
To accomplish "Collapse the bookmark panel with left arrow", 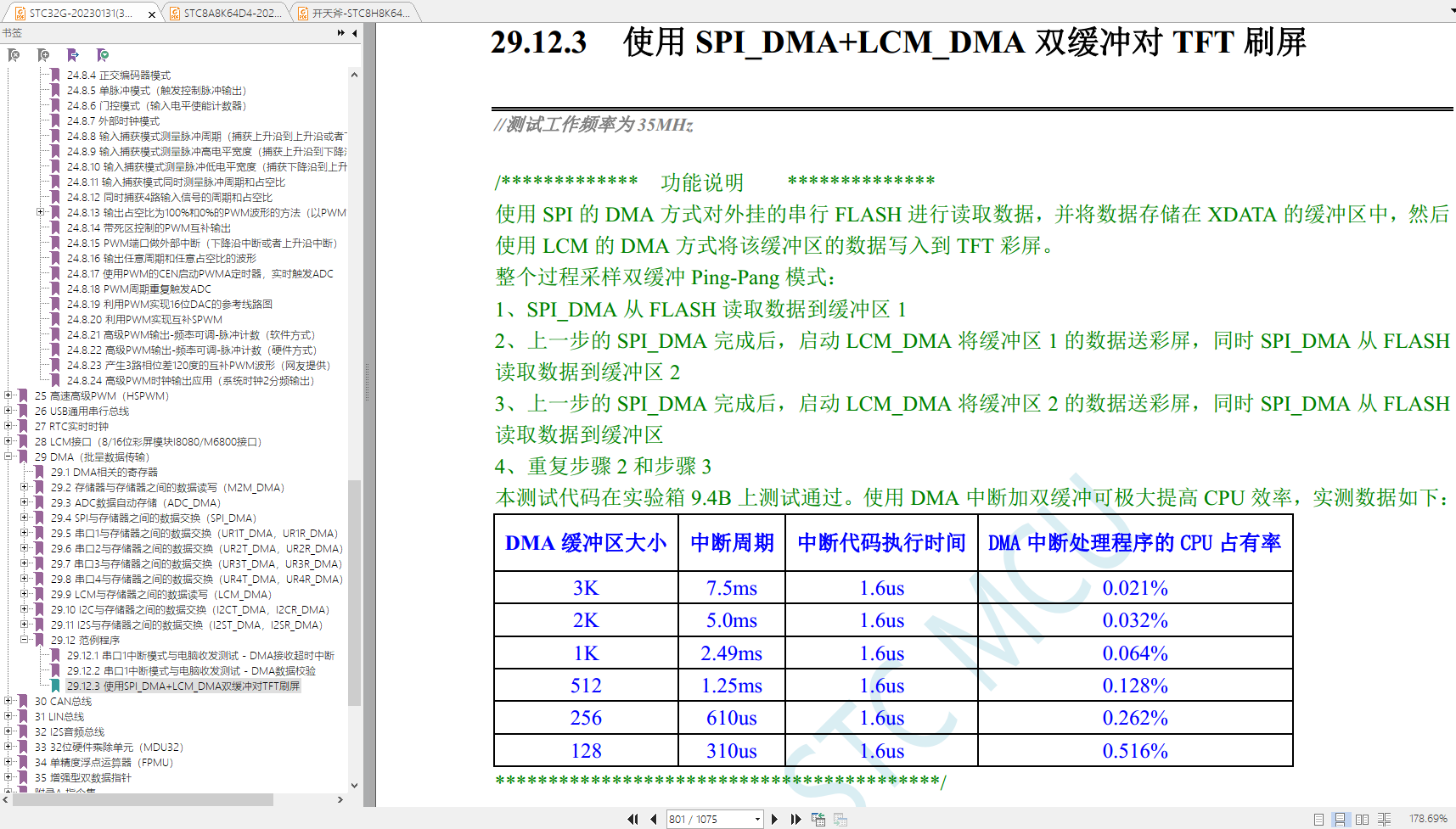I will (x=354, y=33).
